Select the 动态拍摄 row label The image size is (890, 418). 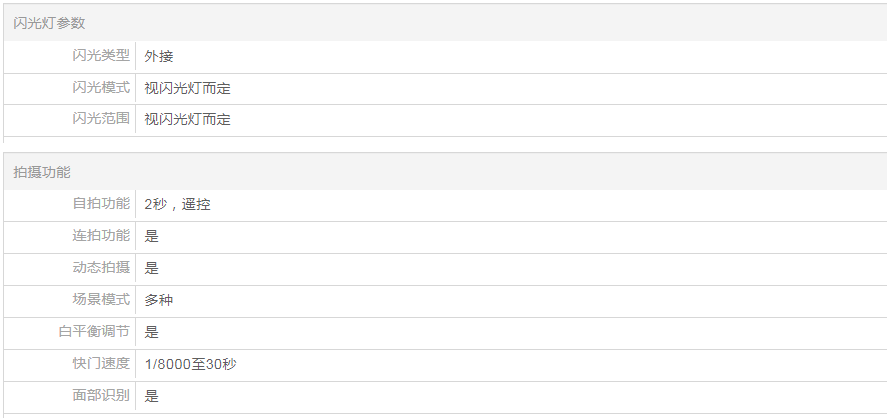click(x=101, y=268)
